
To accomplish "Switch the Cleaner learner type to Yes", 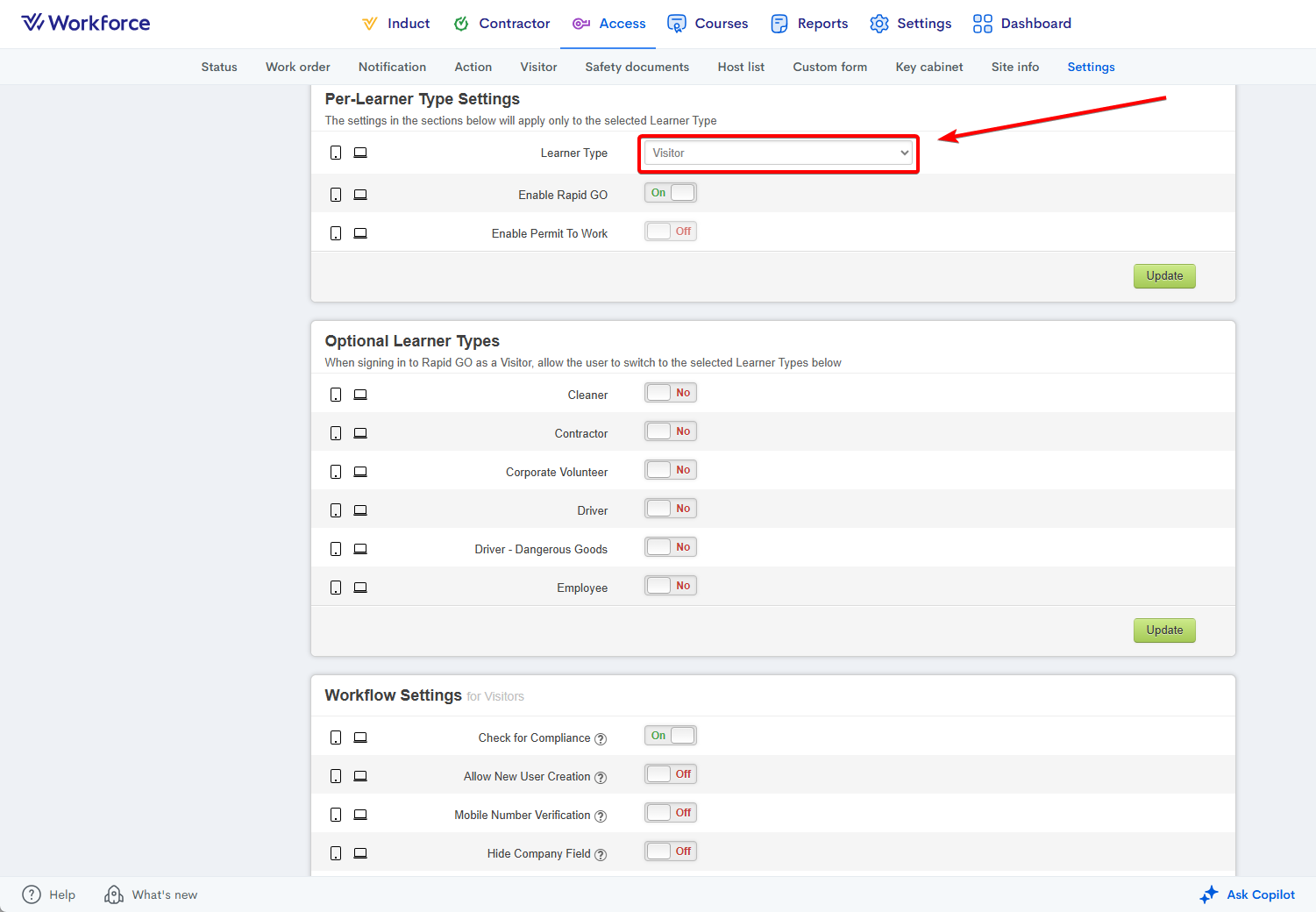I will click(x=671, y=393).
